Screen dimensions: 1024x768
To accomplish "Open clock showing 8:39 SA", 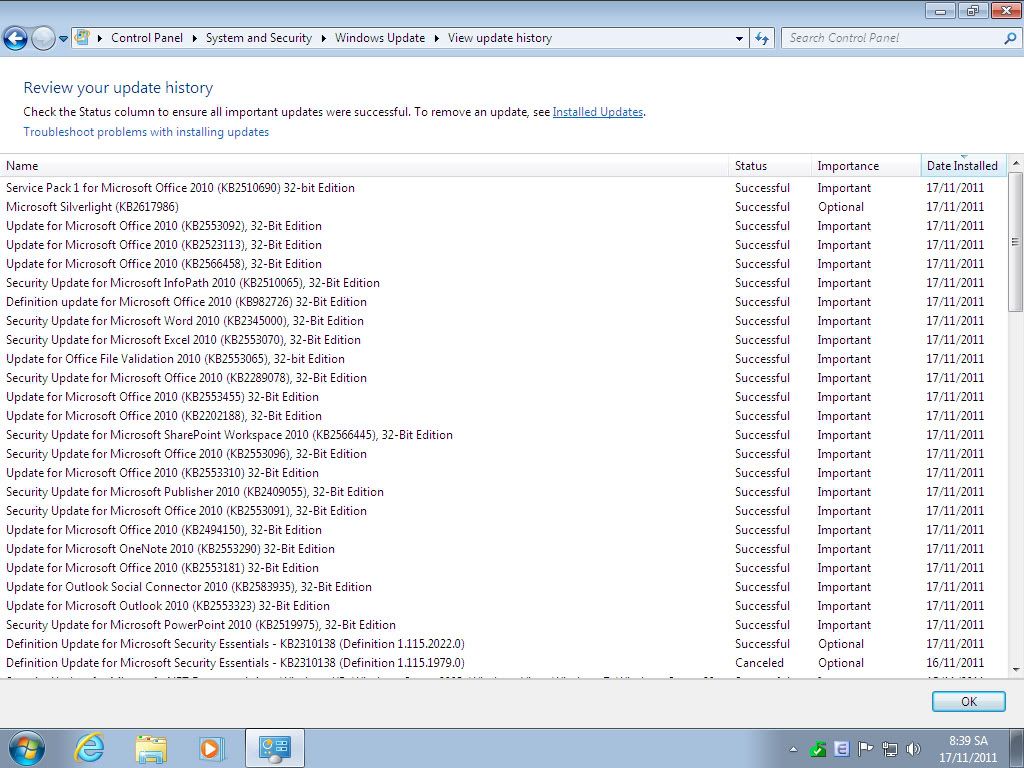I will [x=968, y=749].
